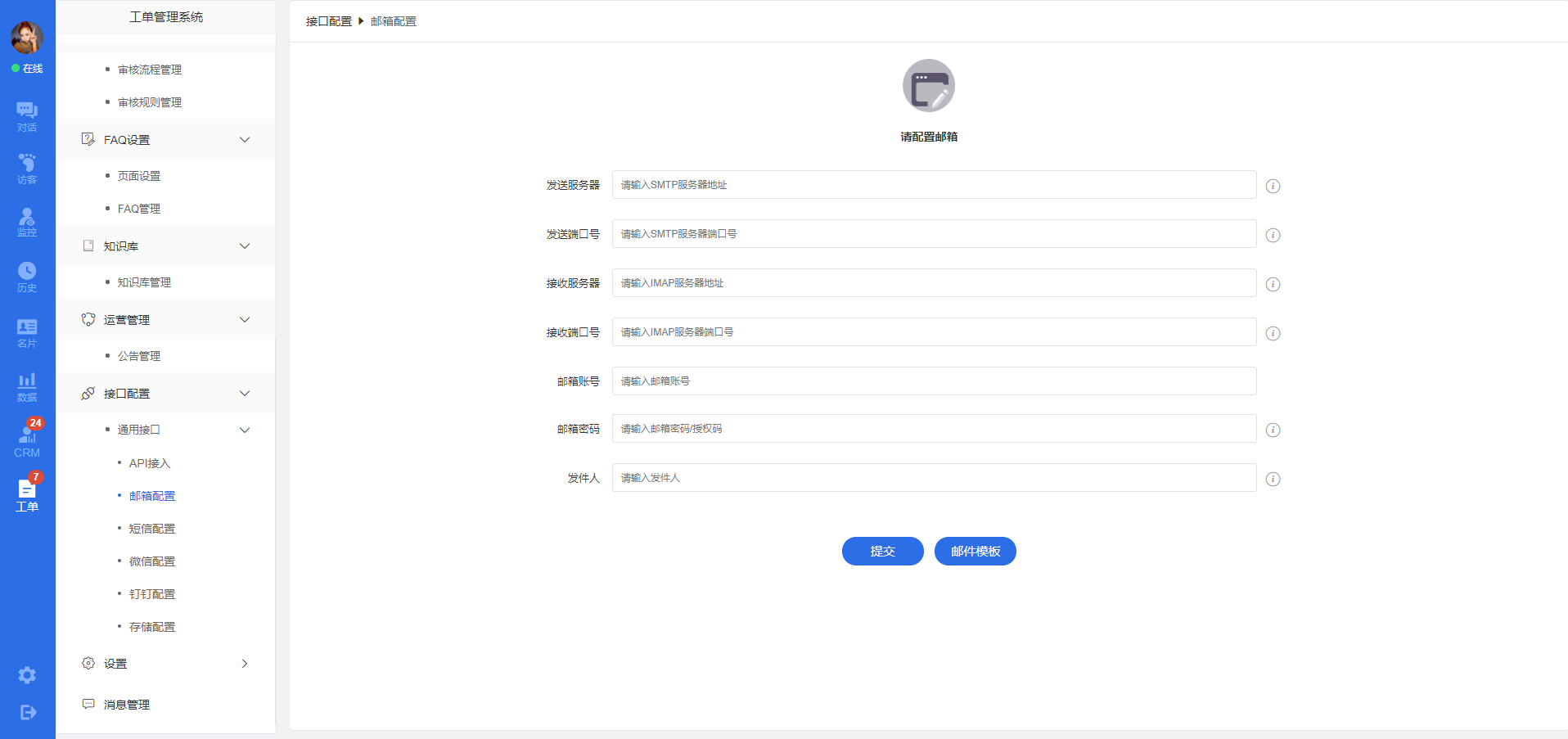Click the 提交 submit button

[882, 552]
